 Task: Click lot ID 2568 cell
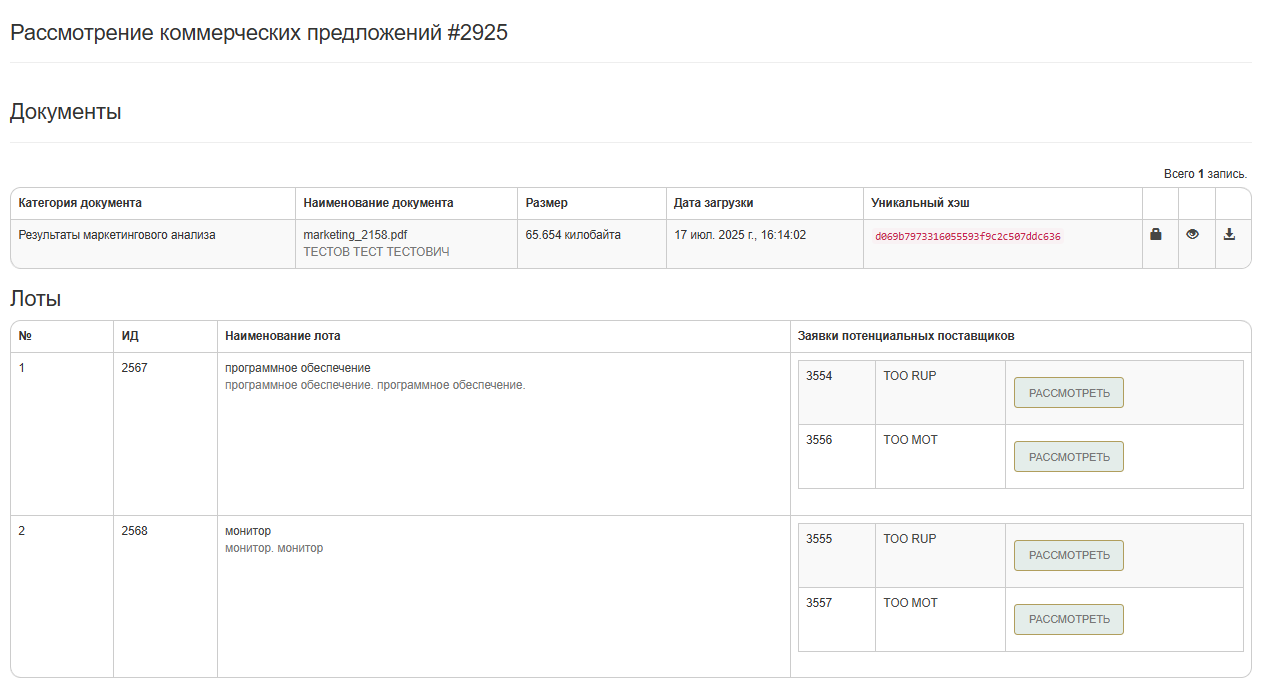(134, 531)
